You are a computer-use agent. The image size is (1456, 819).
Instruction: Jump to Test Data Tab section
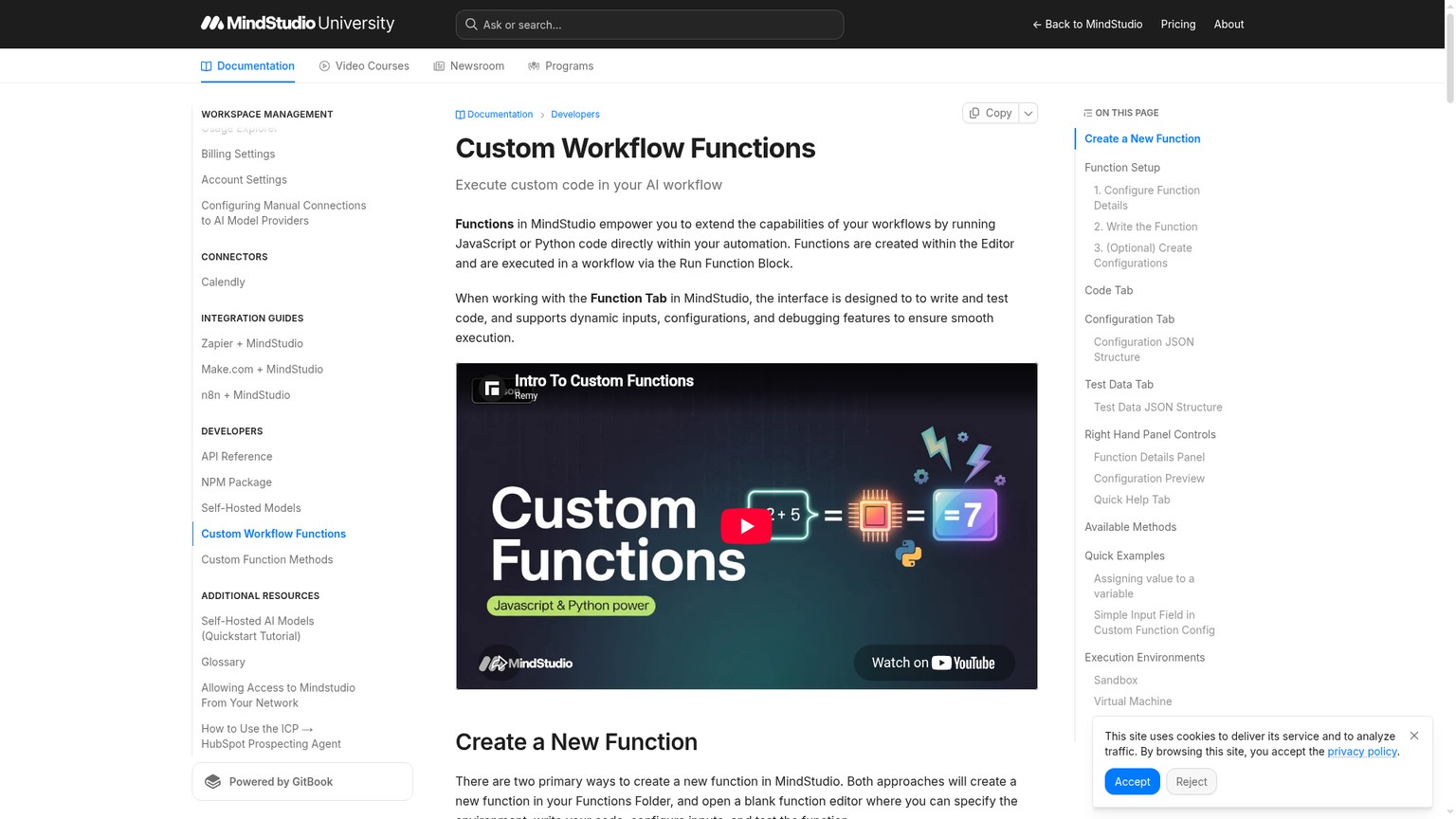(x=1119, y=385)
